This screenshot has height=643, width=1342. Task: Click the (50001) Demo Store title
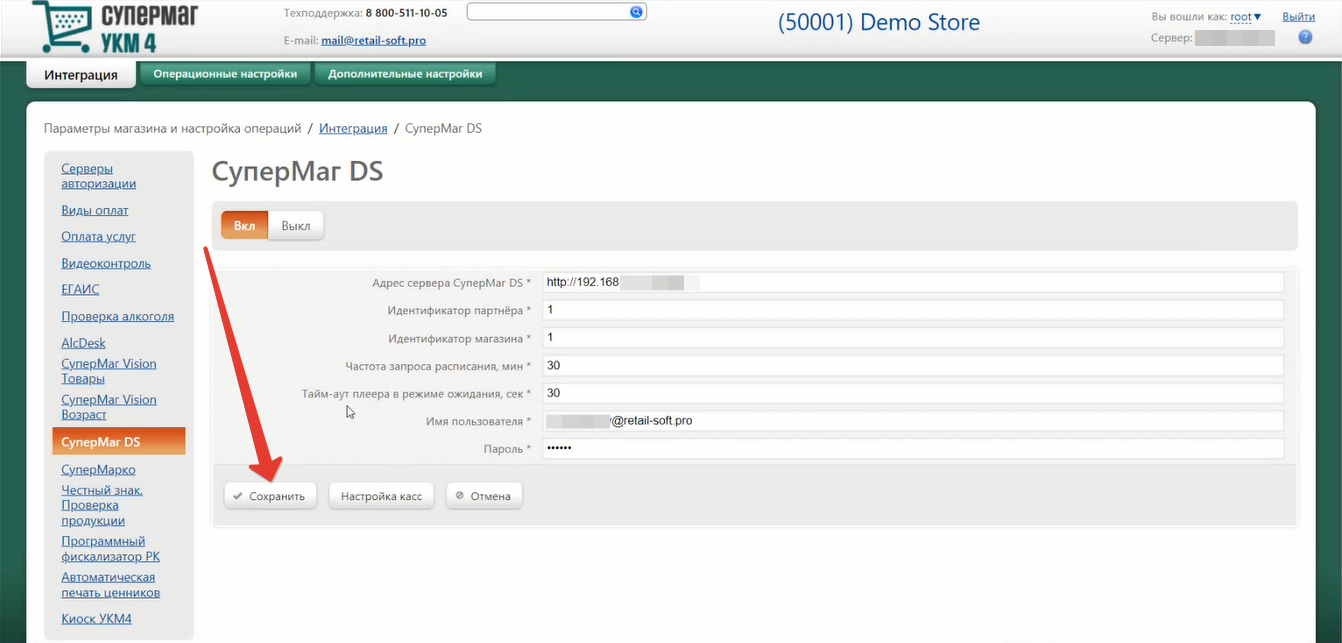pos(879,23)
